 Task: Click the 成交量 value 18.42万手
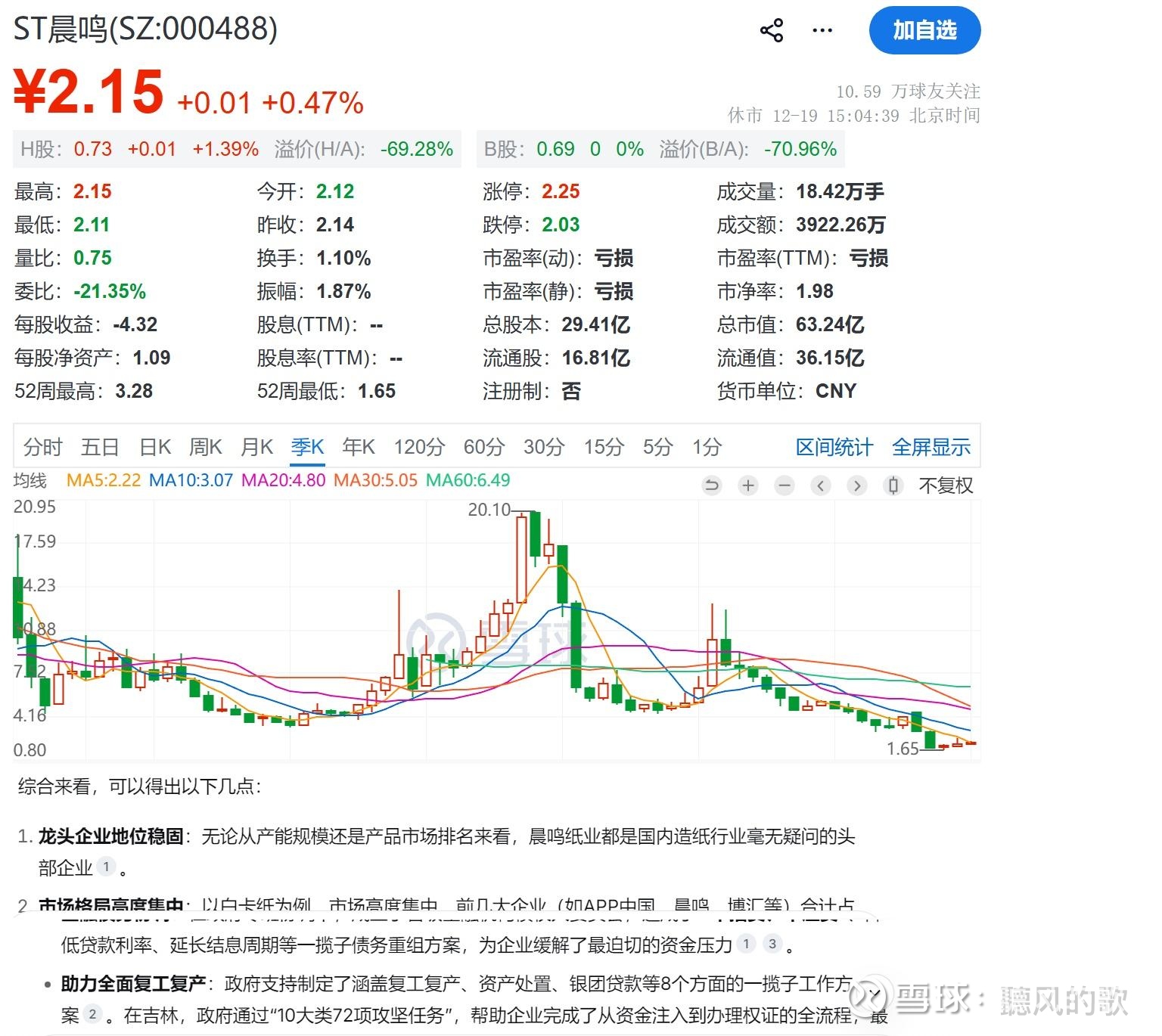[x=840, y=192]
